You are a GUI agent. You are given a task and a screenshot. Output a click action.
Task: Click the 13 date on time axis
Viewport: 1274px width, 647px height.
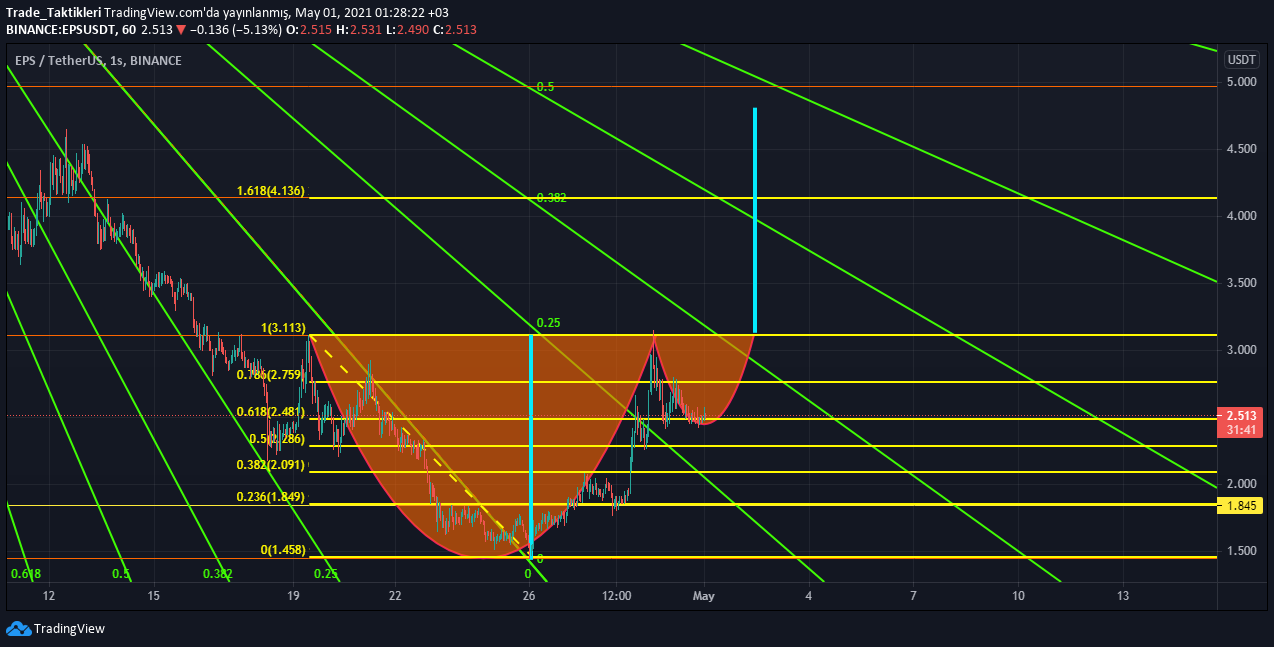pos(1123,596)
